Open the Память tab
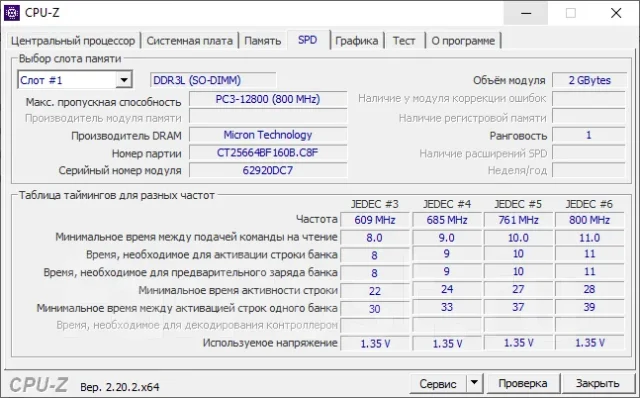The height and width of the screenshot is (398, 640). pyautogui.click(x=262, y=41)
